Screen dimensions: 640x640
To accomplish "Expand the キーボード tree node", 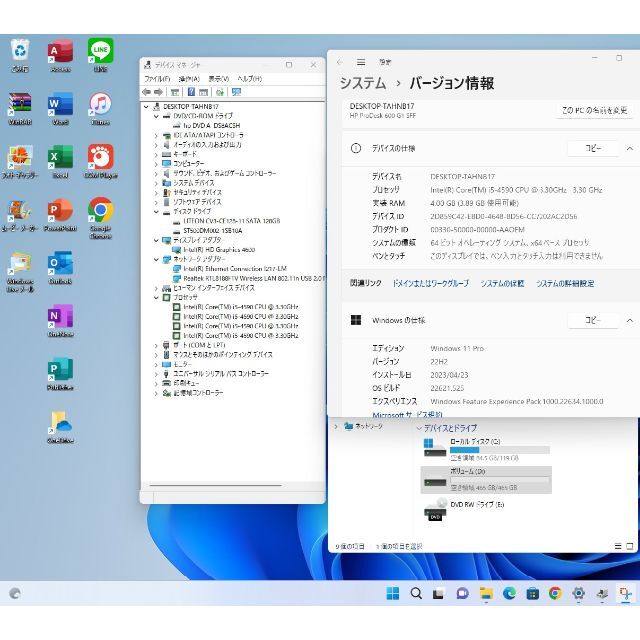I will coord(156,154).
